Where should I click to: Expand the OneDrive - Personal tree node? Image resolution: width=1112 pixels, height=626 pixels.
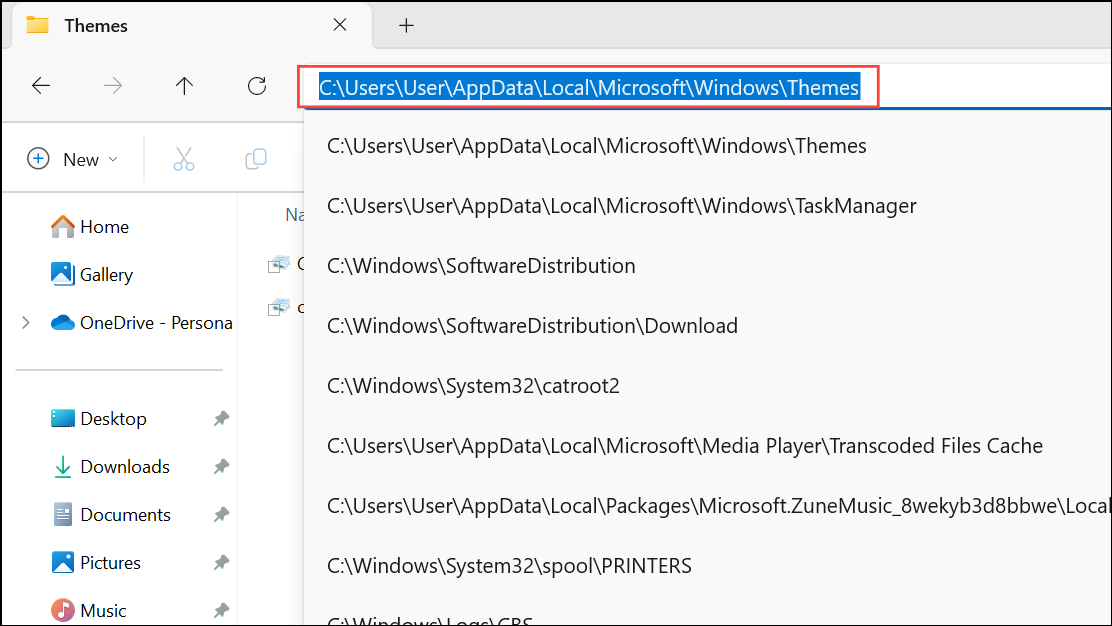pyautogui.click(x=26, y=323)
